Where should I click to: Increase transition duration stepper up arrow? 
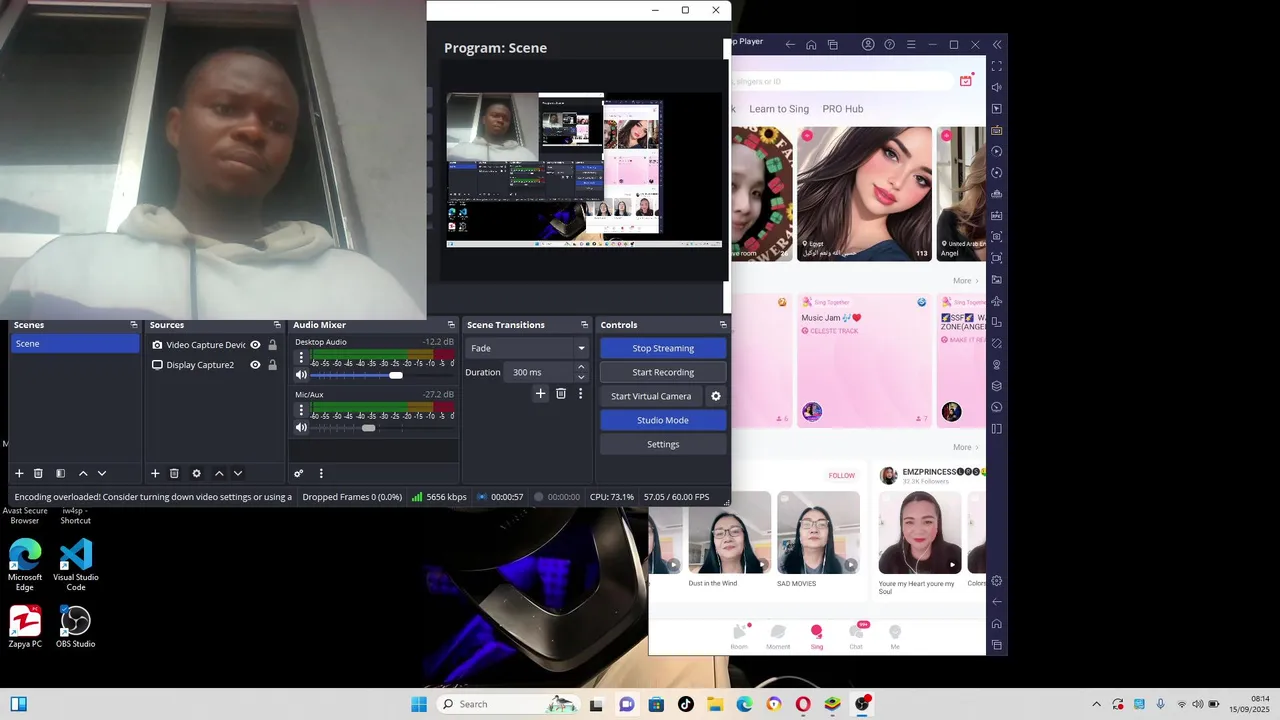click(x=581, y=367)
